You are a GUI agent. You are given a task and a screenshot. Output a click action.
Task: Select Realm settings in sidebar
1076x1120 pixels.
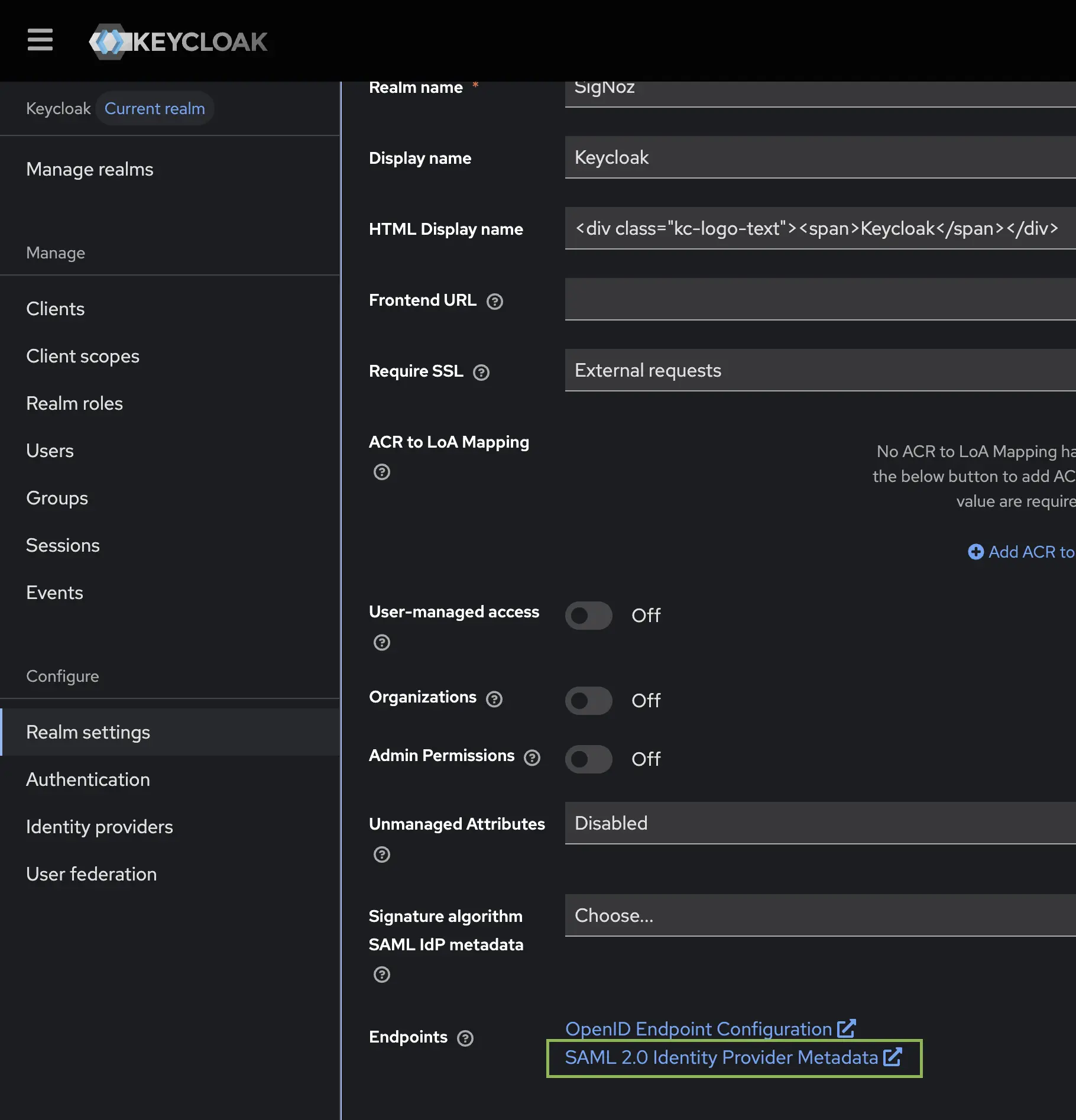pyautogui.click(x=170, y=732)
